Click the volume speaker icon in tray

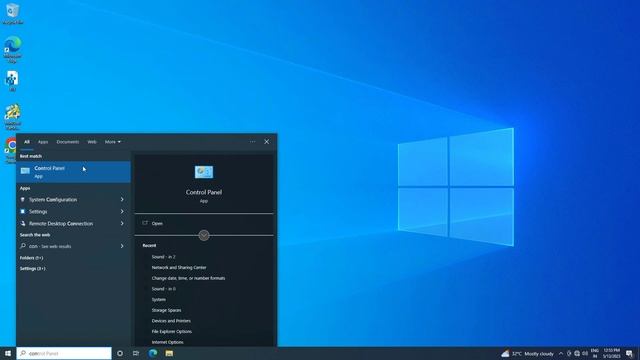coord(585,353)
